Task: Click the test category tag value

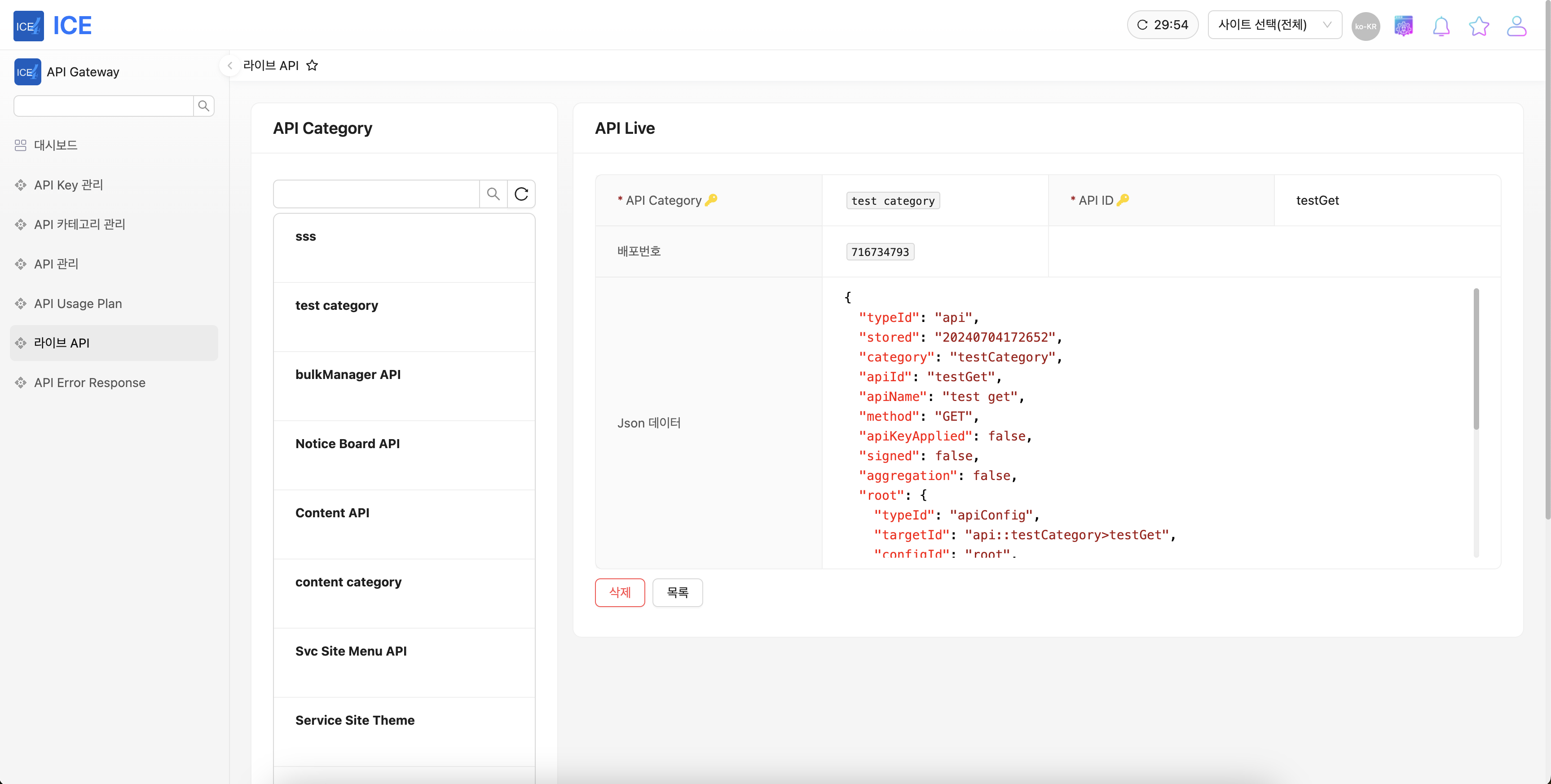Action: (893, 201)
